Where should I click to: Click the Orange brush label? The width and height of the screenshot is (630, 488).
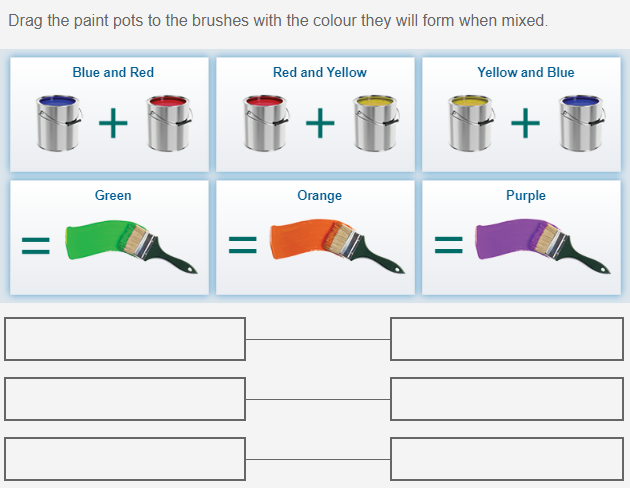[x=320, y=195]
